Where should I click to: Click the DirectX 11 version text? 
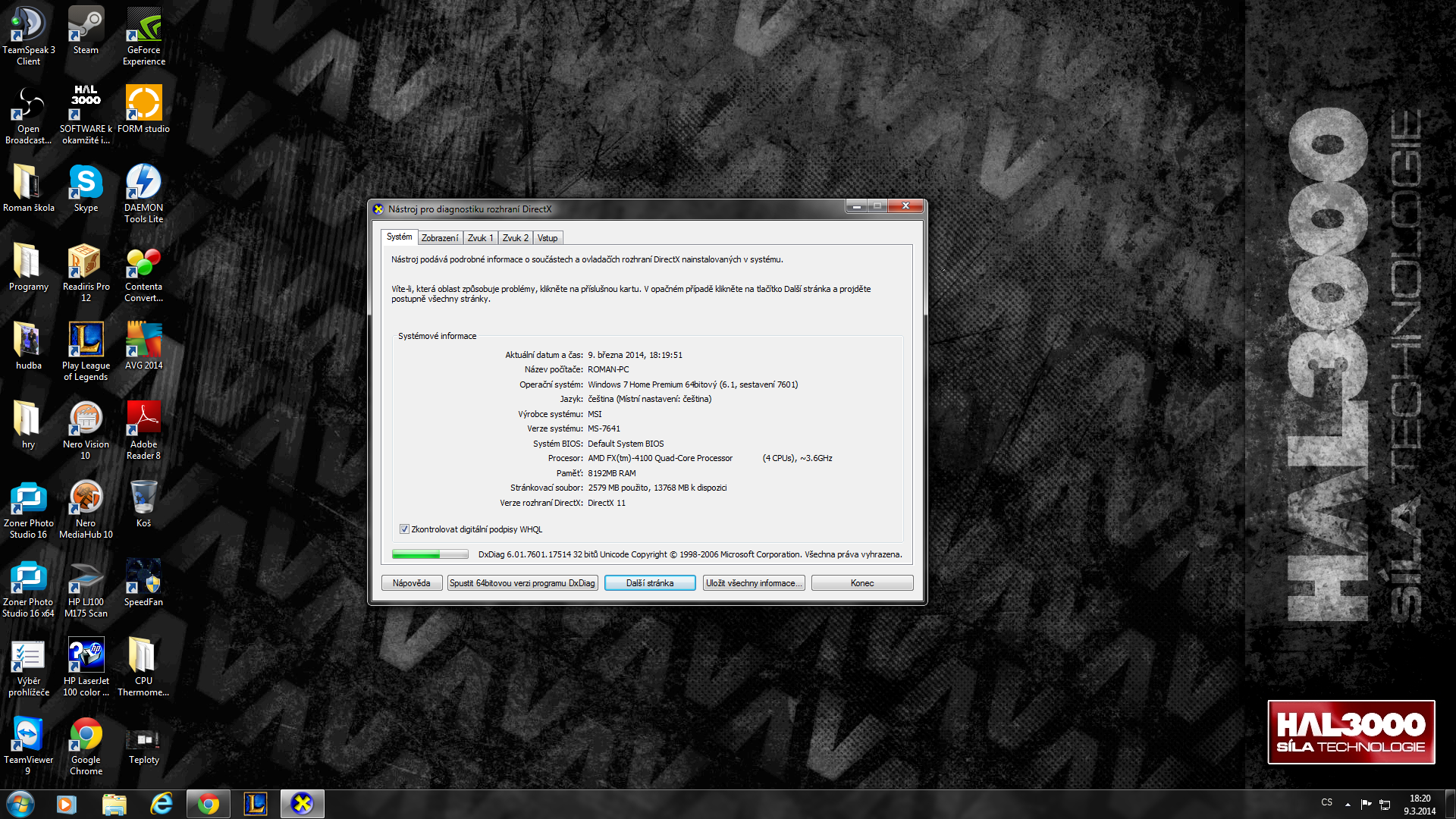click(607, 503)
